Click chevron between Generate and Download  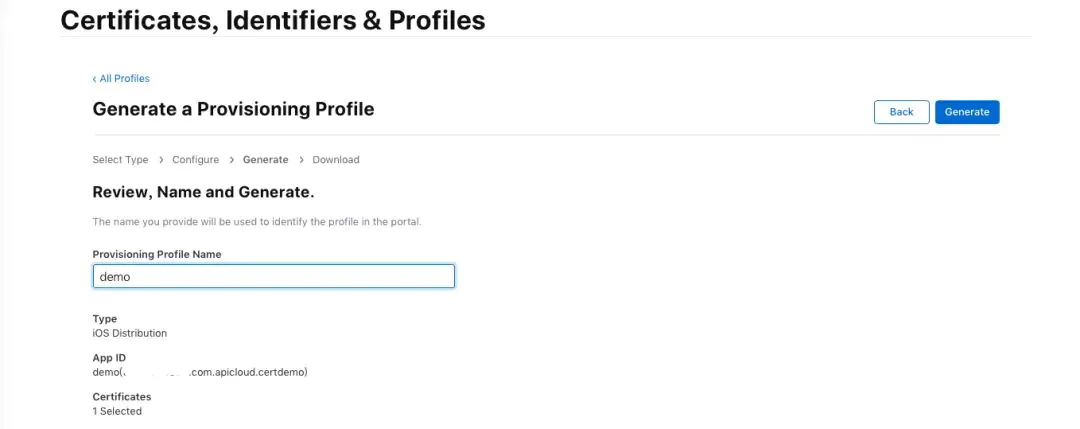point(301,160)
